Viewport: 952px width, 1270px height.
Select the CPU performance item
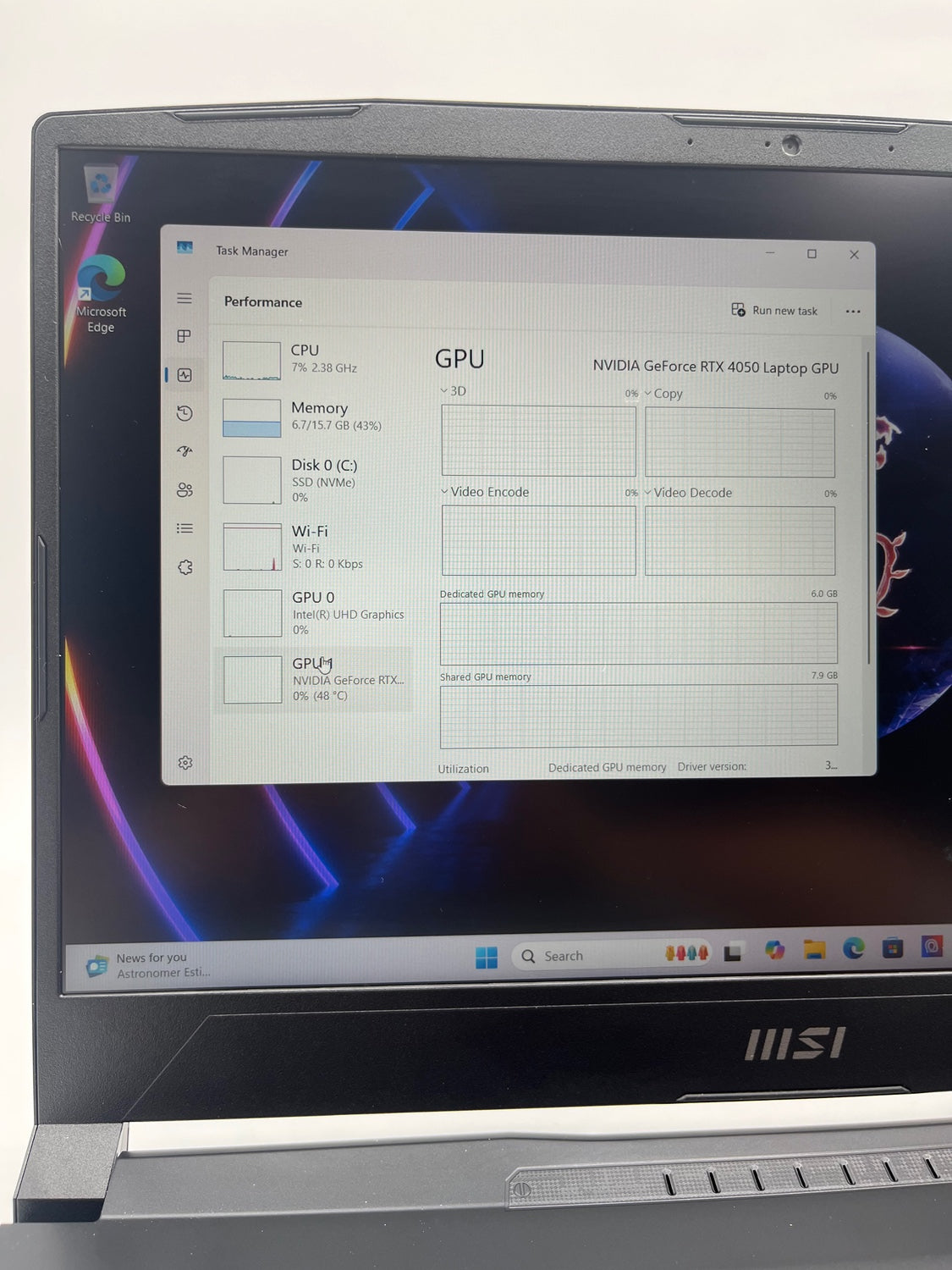(313, 359)
